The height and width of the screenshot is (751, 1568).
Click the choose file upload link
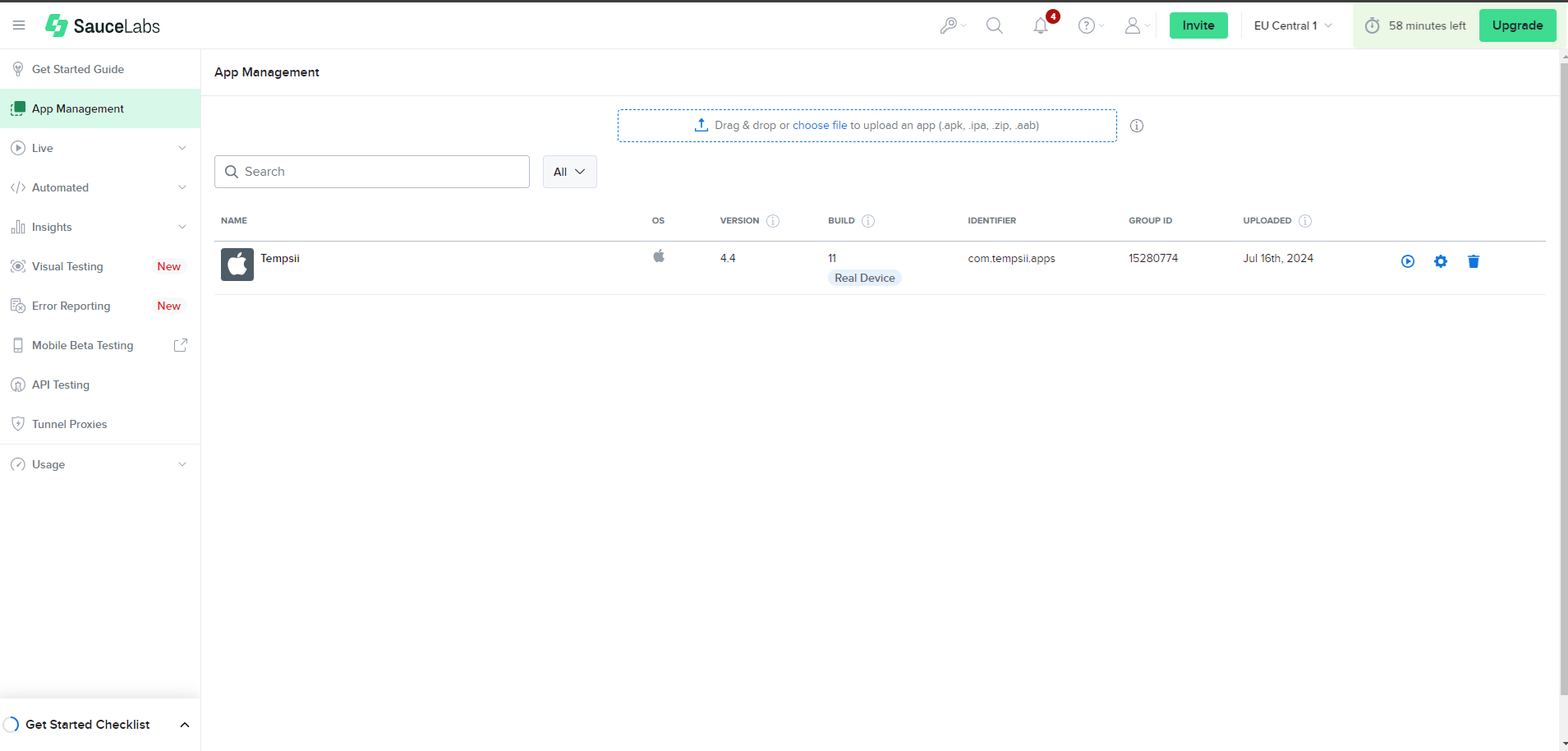tap(819, 126)
